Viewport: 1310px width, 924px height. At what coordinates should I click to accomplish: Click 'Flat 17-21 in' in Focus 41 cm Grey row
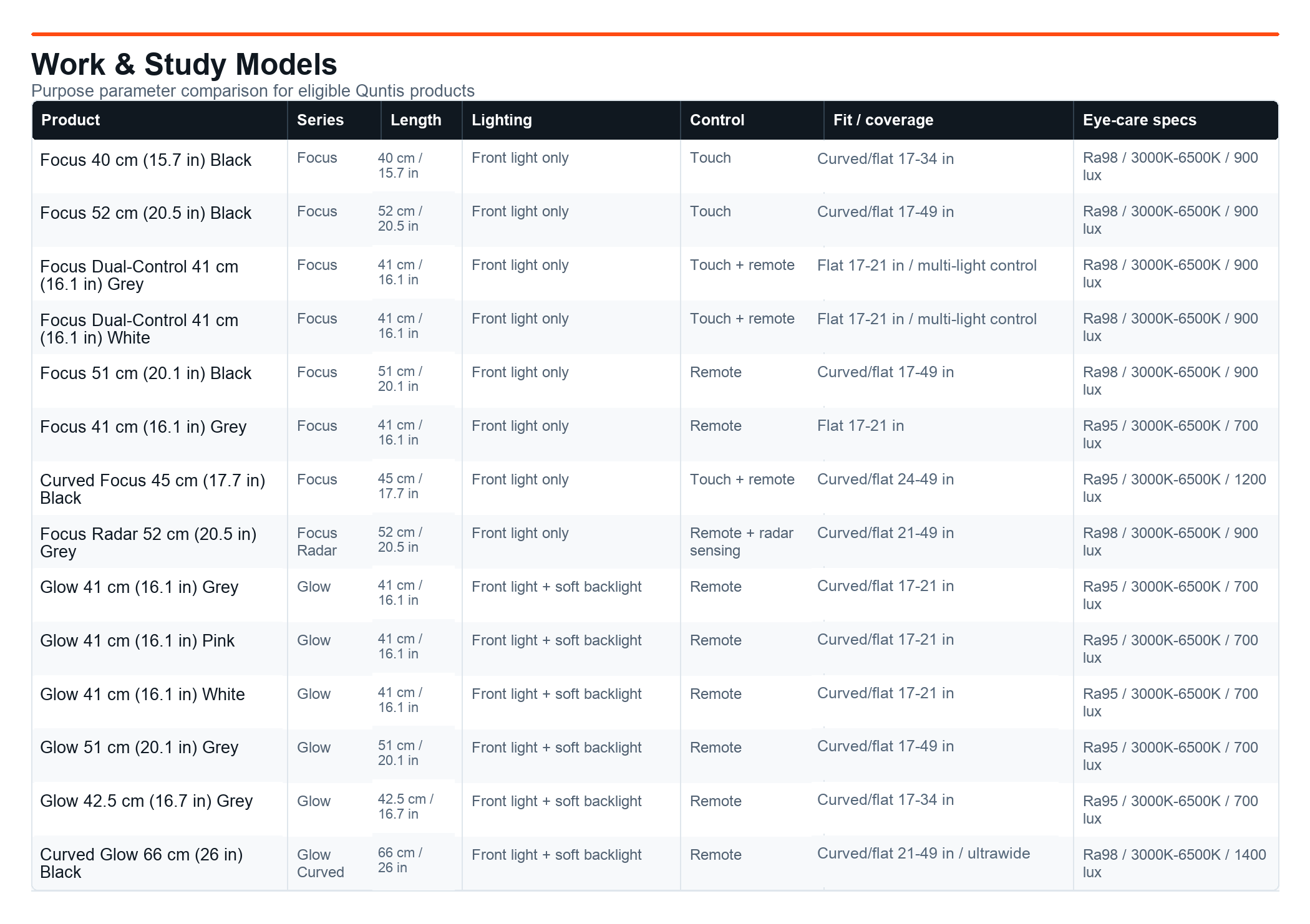(x=861, y=426)
